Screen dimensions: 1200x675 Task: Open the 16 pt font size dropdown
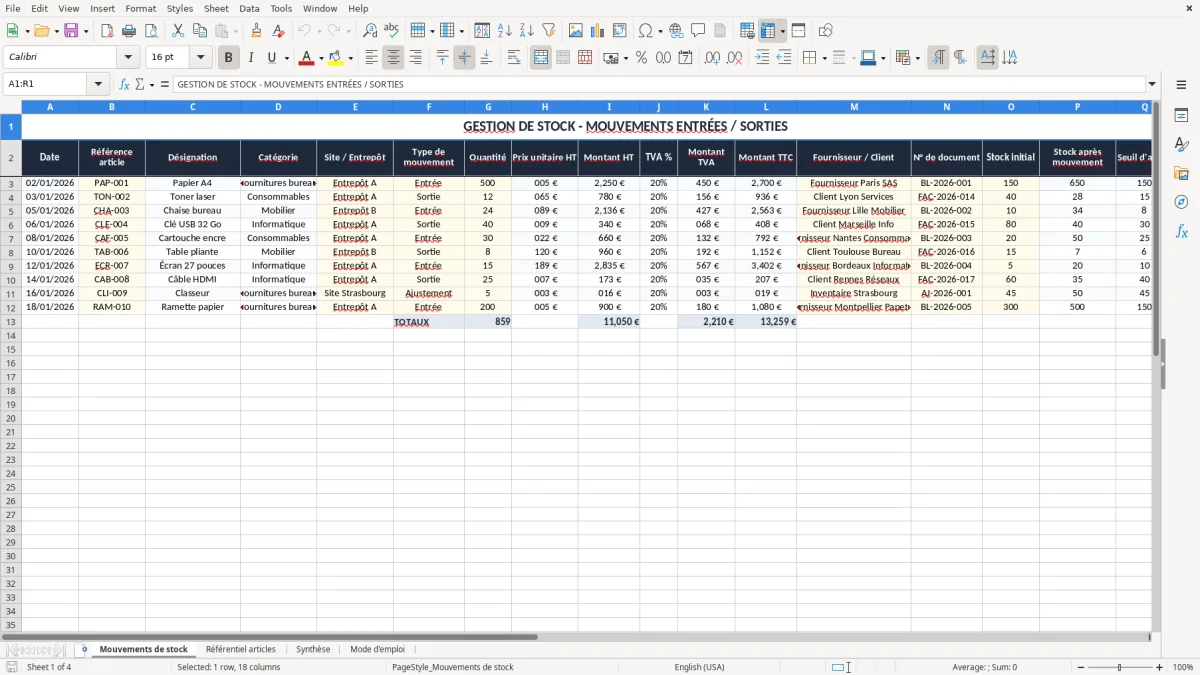(200, 58)
